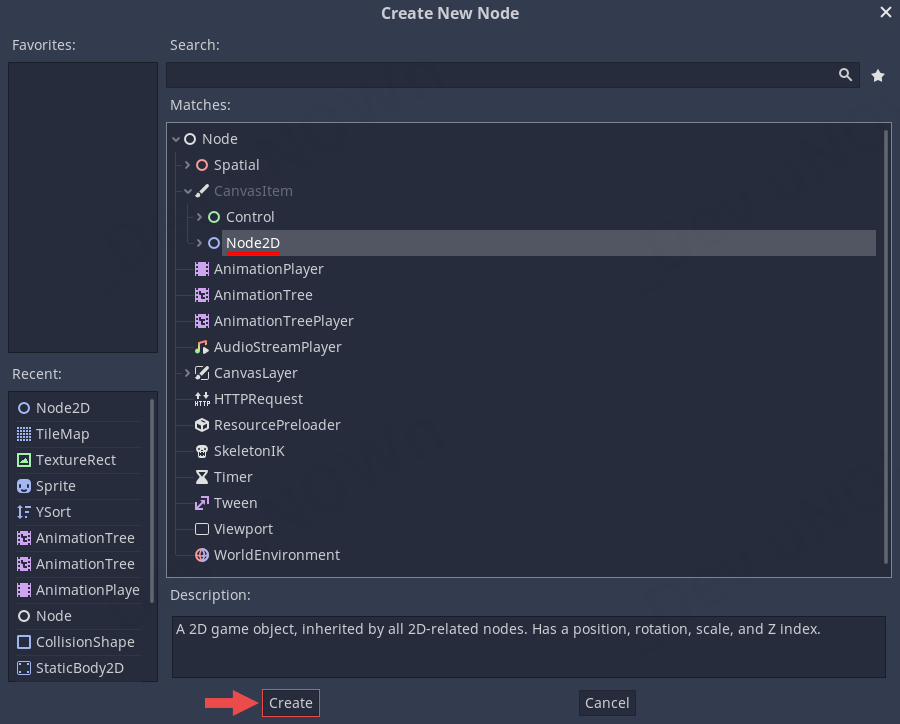
Task: Click the WorldEnvironment globe icon
Action: pos(202,555)
